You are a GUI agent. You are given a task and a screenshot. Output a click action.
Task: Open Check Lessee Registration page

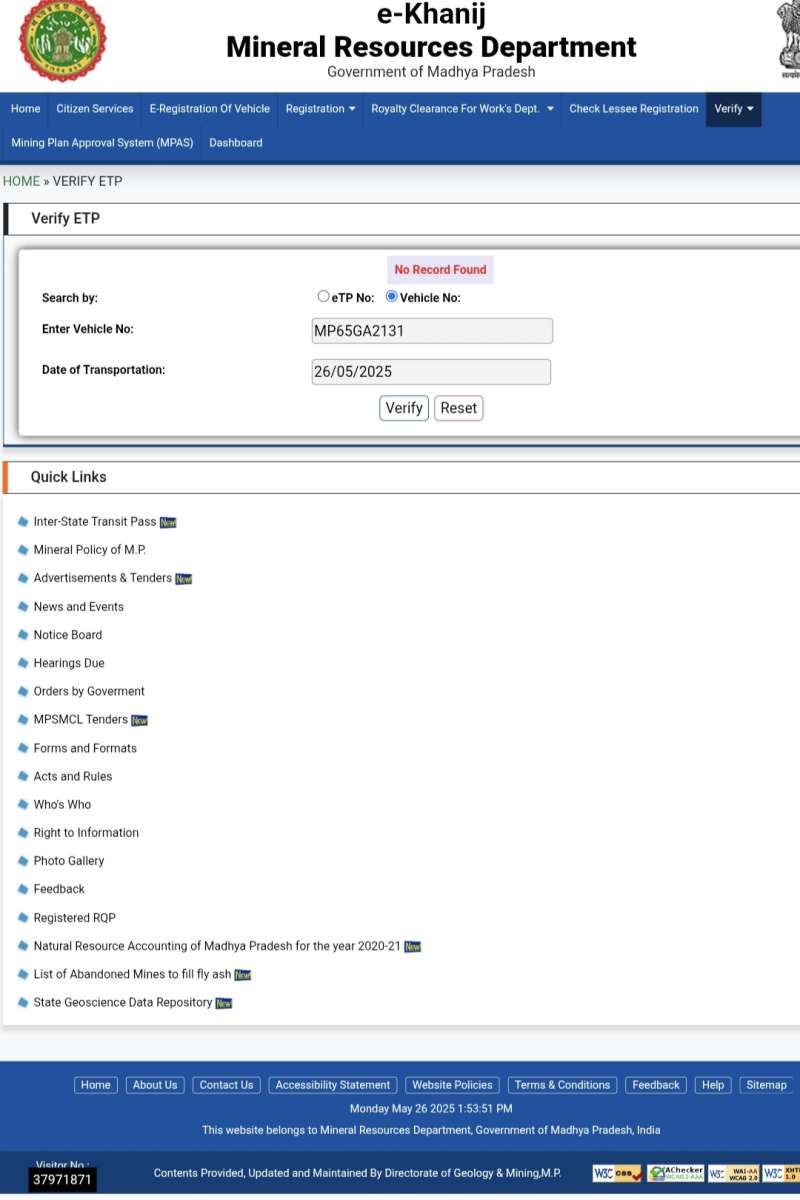click(x=634, y=109)
